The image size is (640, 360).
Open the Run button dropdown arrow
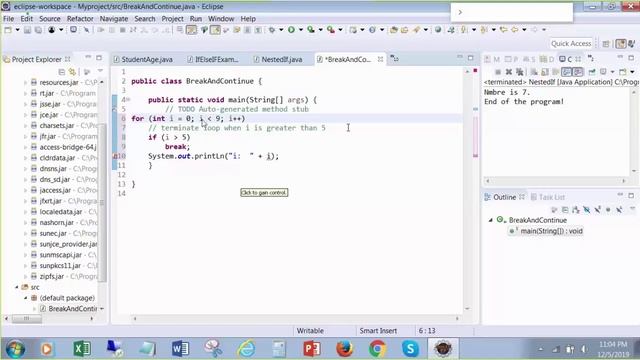pyautogui.click(x=301, y=30)
